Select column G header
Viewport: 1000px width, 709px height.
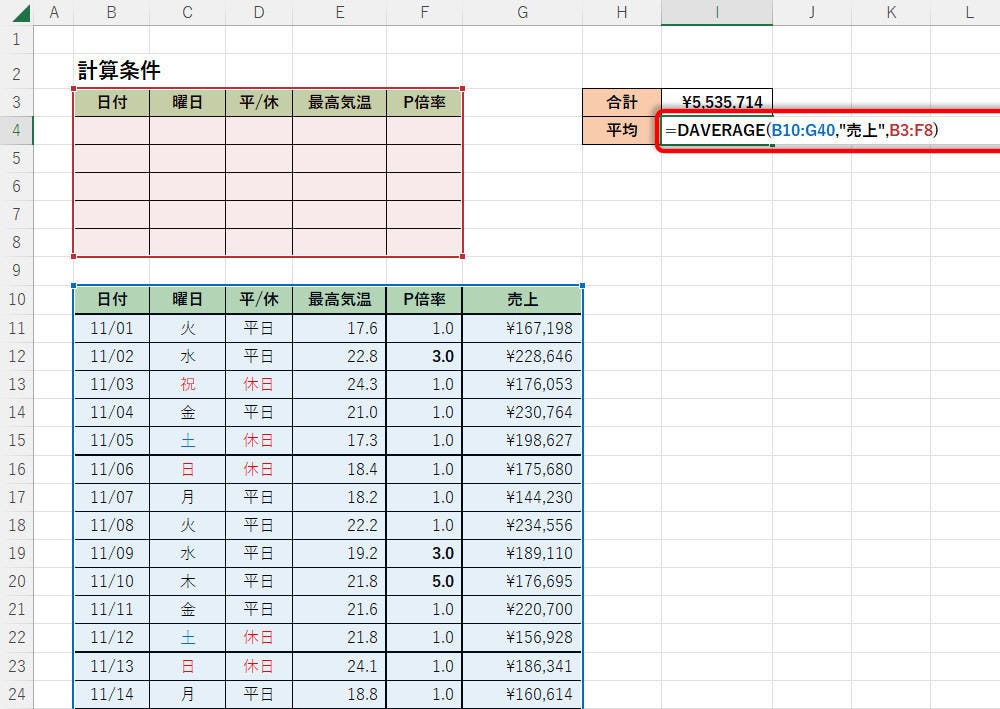(x=522, y=13)
